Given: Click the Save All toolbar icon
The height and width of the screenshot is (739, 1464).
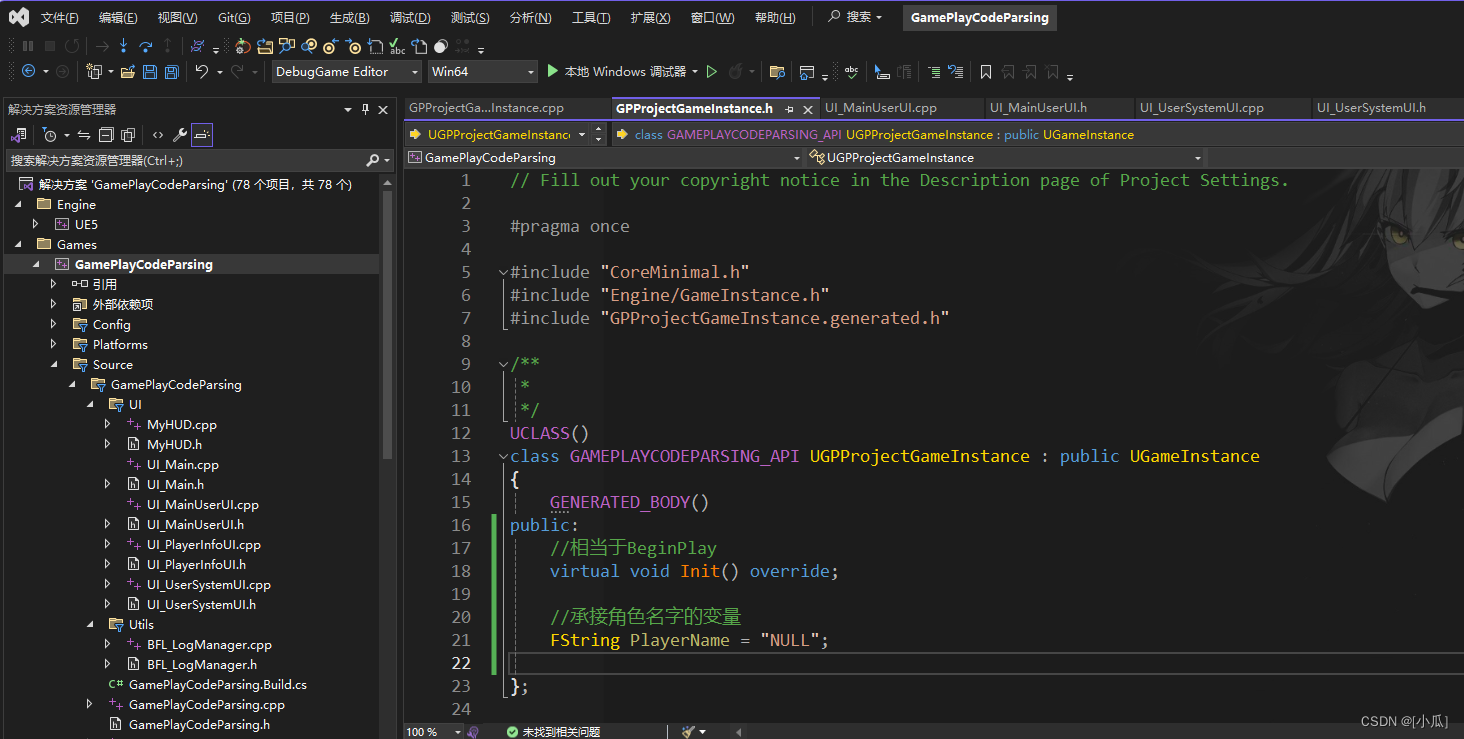Looking at the screenshot, I should click(172, 72).
